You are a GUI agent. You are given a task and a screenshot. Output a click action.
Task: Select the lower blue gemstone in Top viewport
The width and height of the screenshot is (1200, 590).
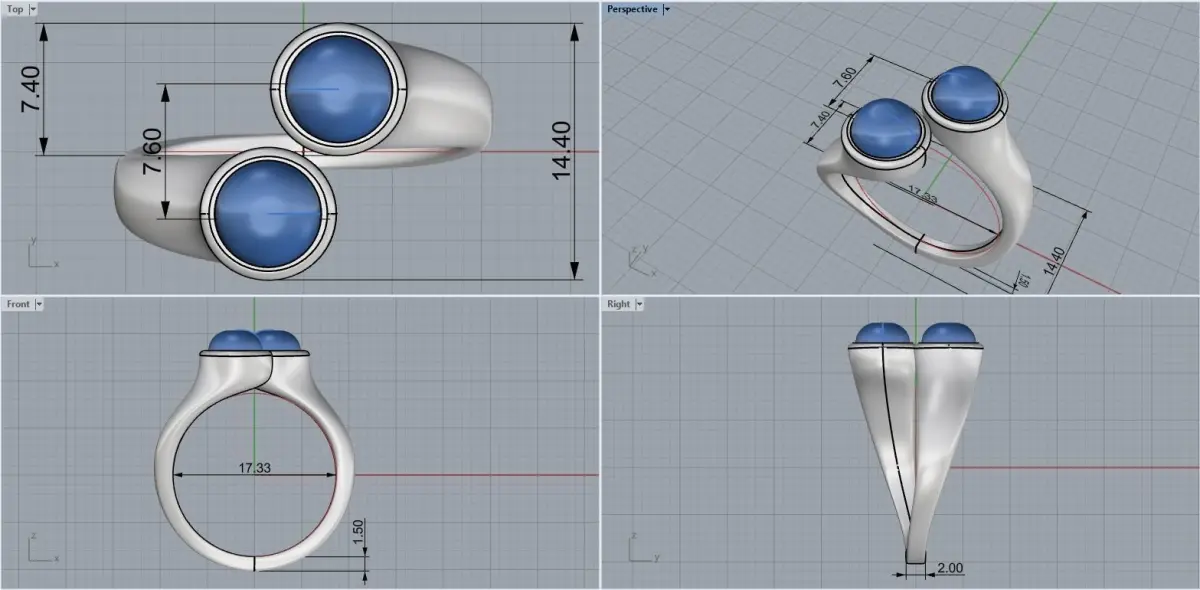coord(267,211)
